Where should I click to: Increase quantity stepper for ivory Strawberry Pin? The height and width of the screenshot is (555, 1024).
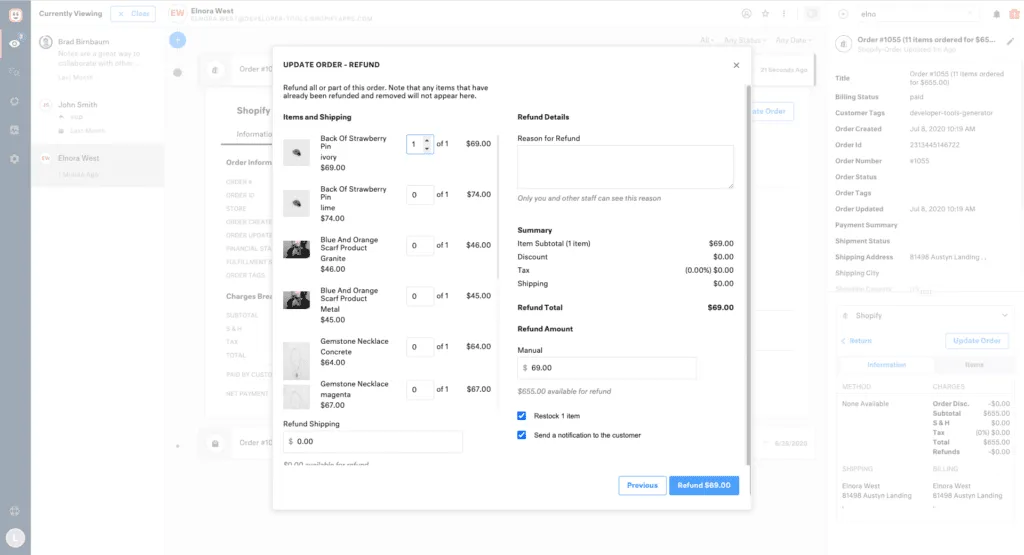(x=428, y=140)
